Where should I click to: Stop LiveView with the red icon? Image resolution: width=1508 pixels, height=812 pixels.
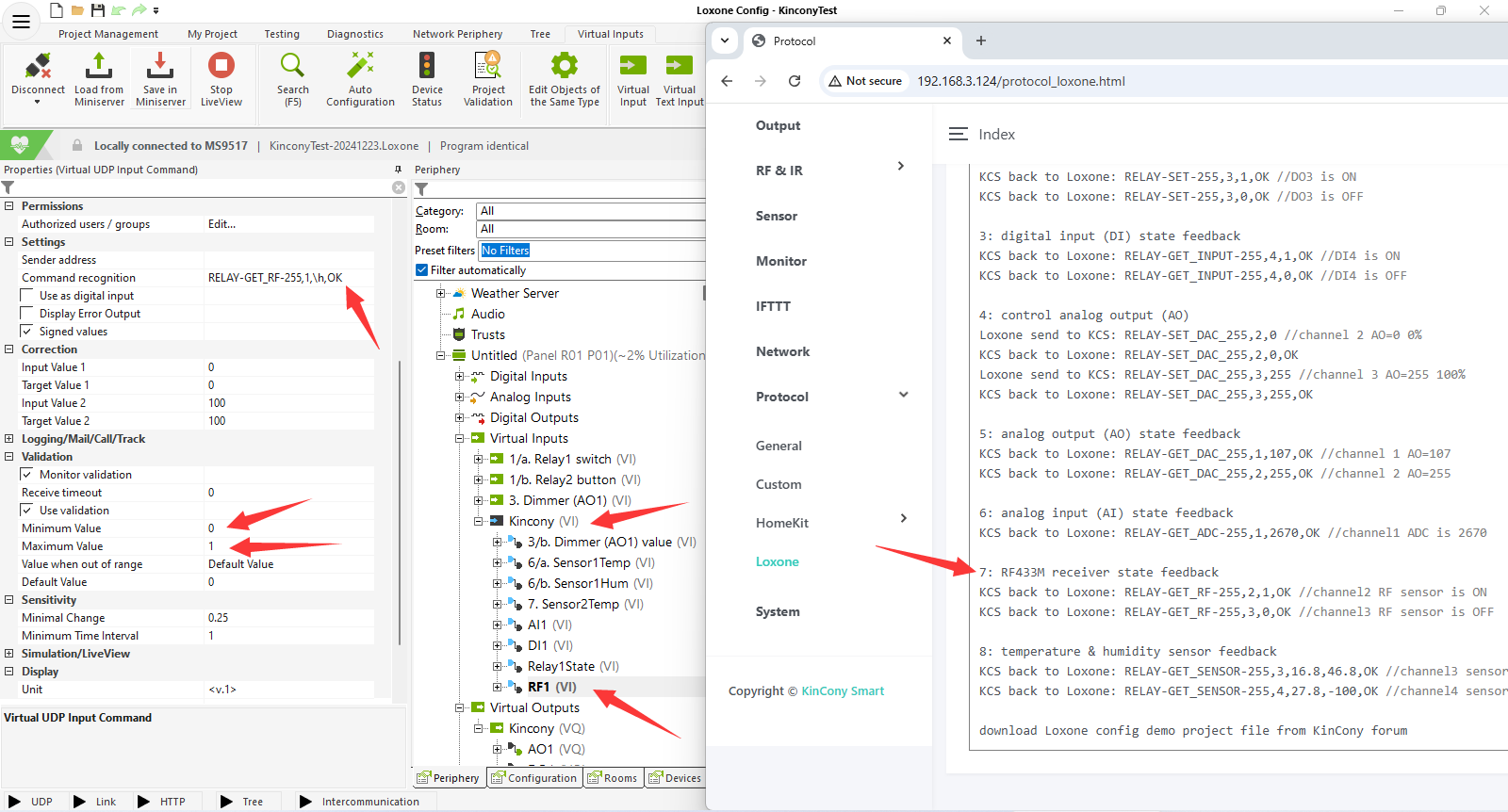(x=221, y=66)
